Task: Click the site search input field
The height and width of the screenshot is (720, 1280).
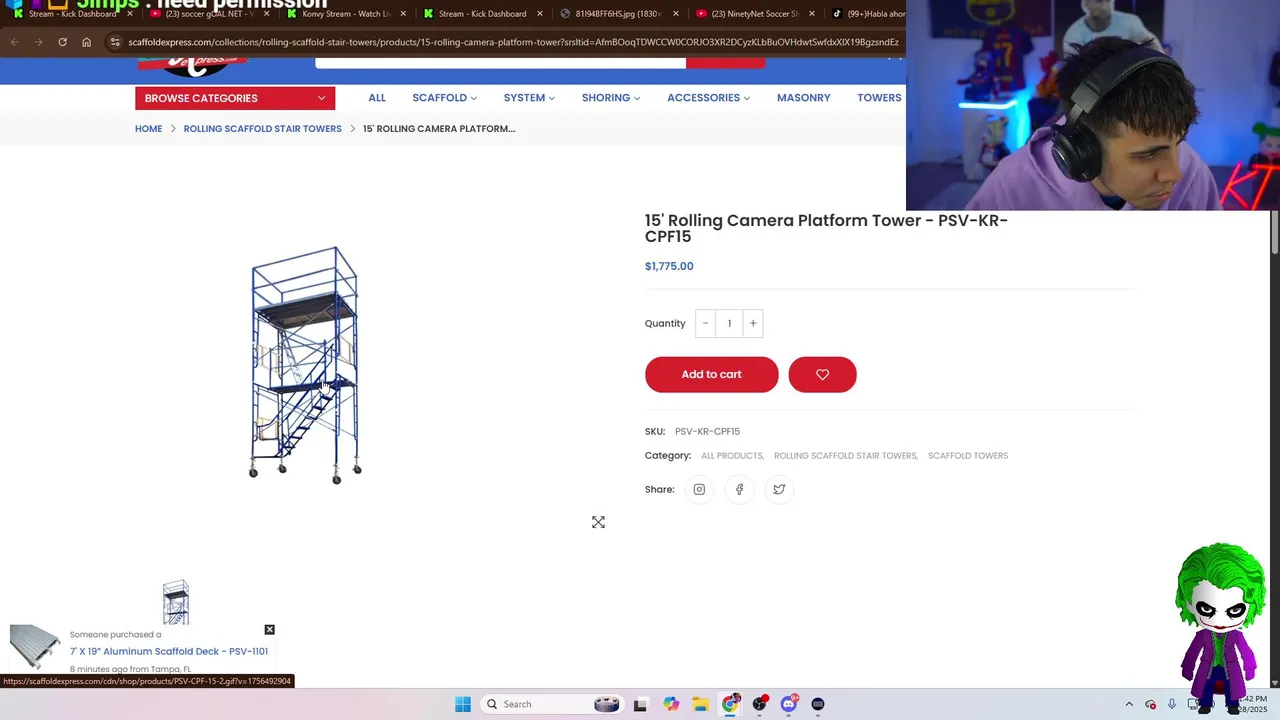Action: (x=500, y=61)
